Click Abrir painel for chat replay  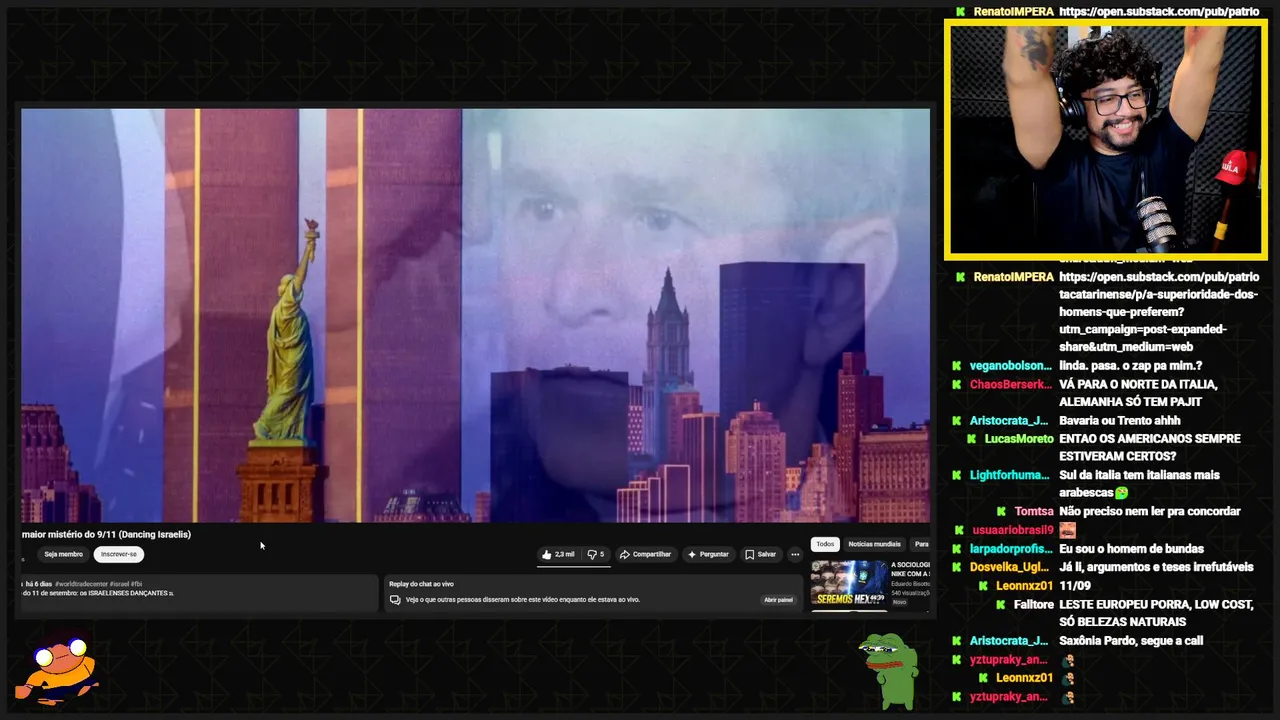pyautogui.click(x=778, y=600)
